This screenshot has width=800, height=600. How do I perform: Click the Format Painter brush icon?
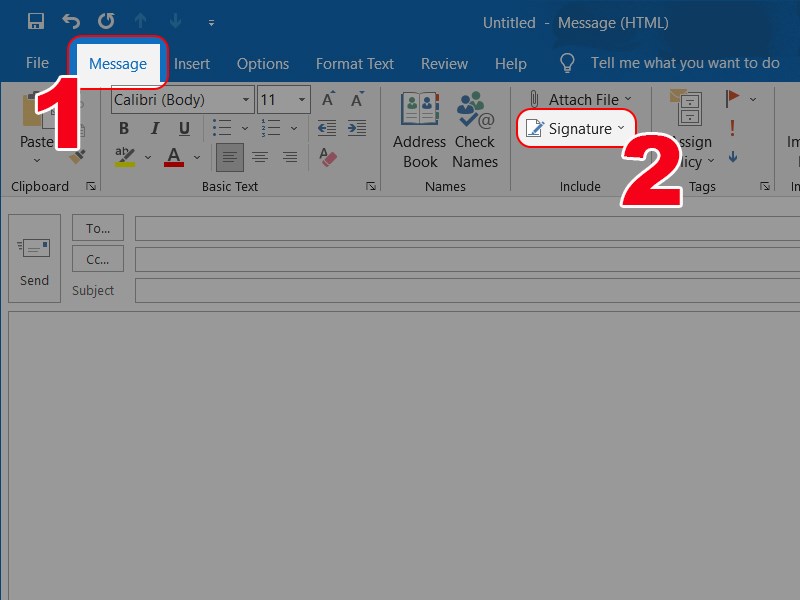(77, 157)
